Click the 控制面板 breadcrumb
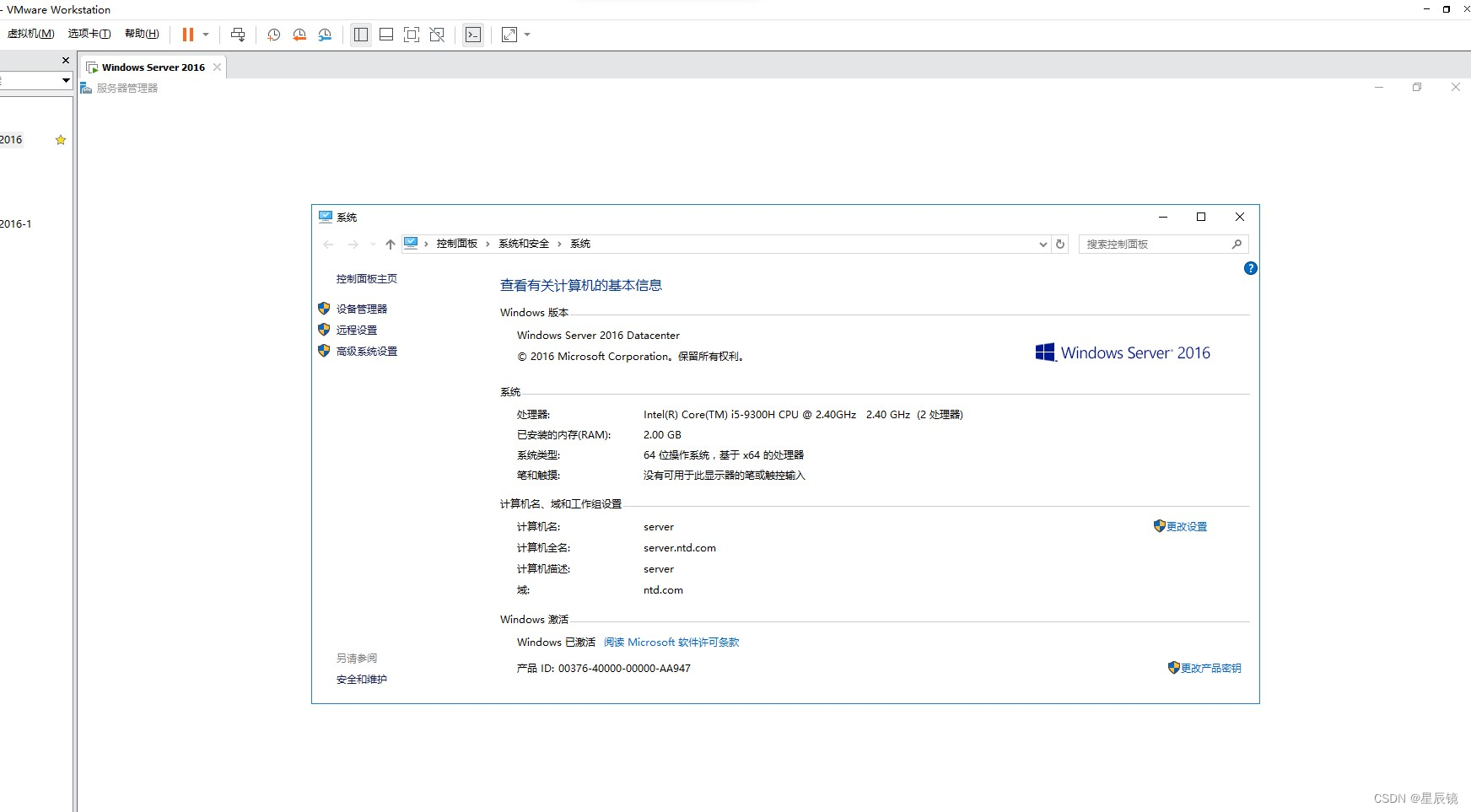The height and width of the screenshot is (812, 1471). [x=457, y=244]
